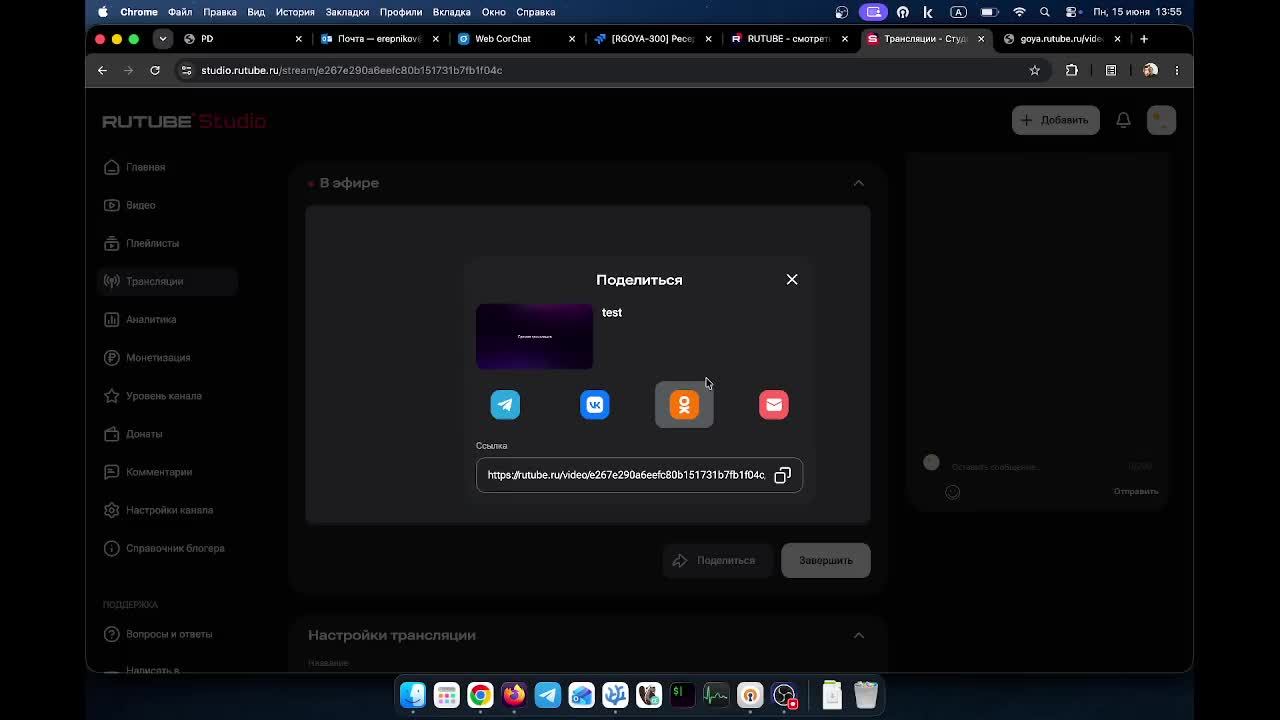
Task: Share the stream via Telegram icon in dialog
Action: coord(505,404)
